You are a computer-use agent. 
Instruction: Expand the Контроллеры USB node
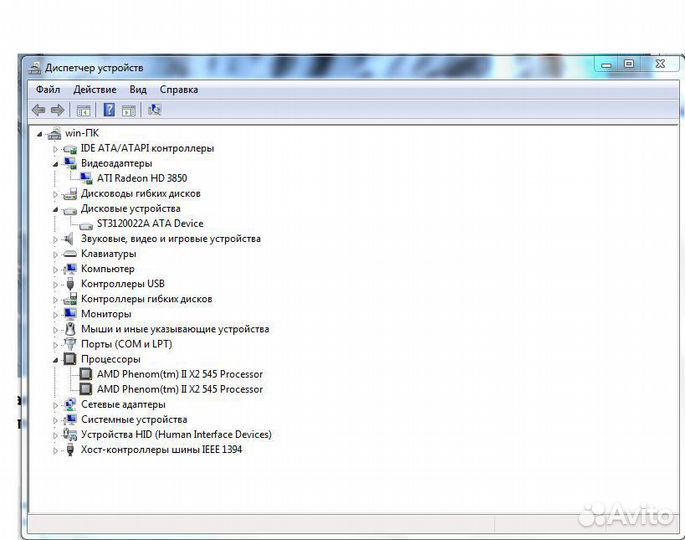56,284
